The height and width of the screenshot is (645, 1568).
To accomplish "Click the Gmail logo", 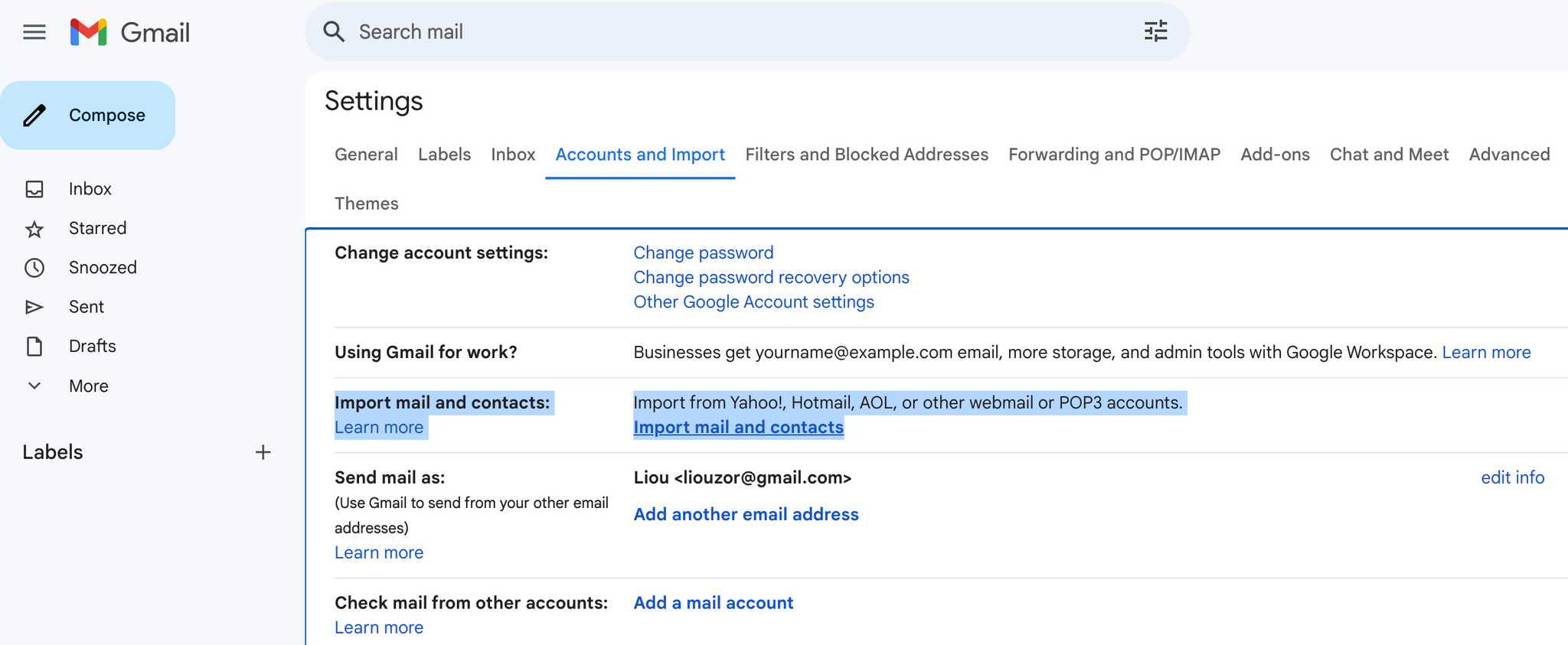I will point(130,32).
